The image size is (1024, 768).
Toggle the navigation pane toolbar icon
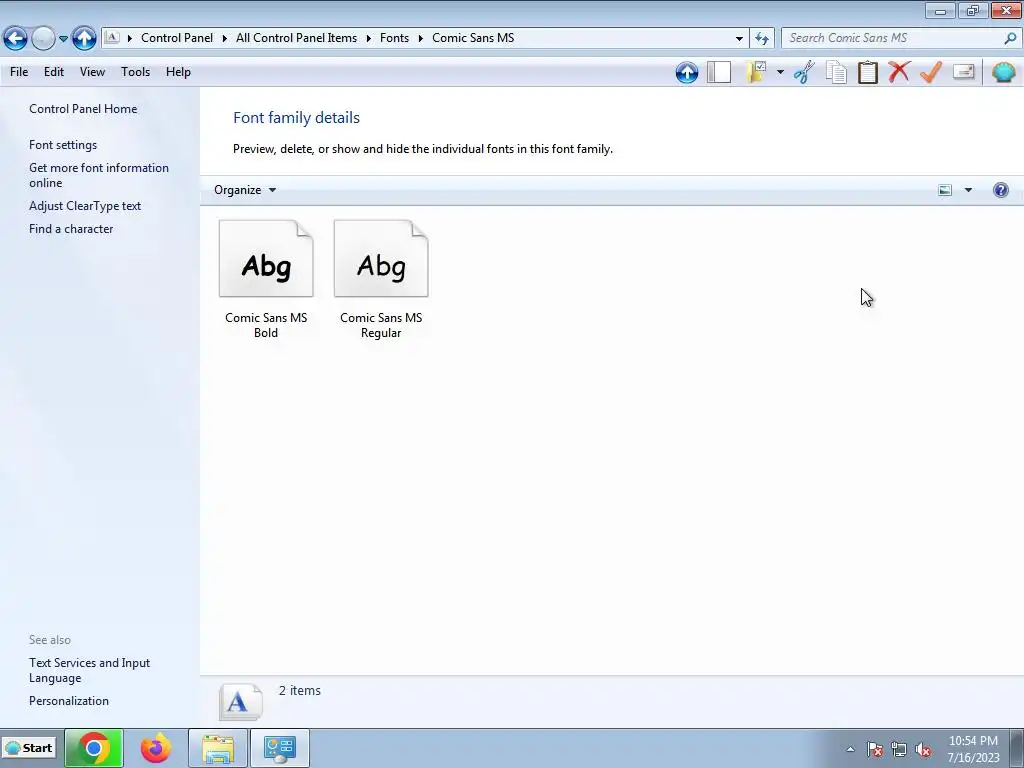719,72
